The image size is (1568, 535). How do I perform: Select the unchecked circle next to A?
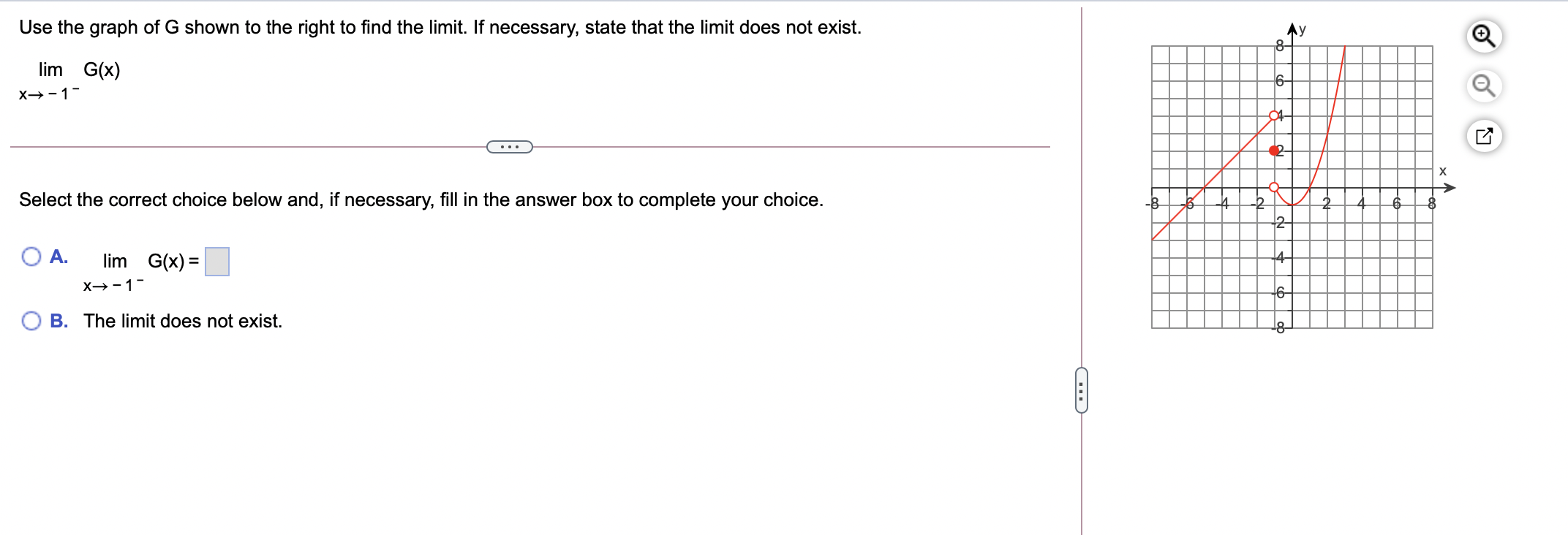click(x=31, y=257)
